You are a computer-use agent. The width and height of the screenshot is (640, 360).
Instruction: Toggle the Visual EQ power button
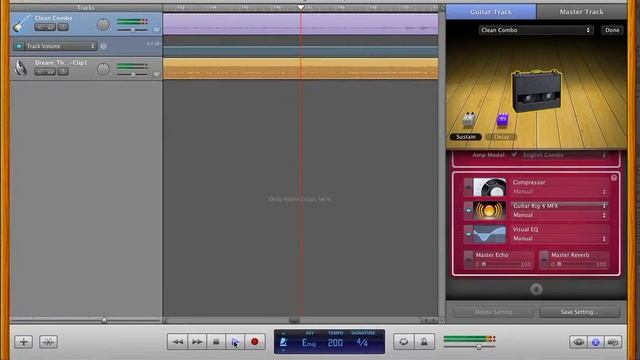(469, 234)
